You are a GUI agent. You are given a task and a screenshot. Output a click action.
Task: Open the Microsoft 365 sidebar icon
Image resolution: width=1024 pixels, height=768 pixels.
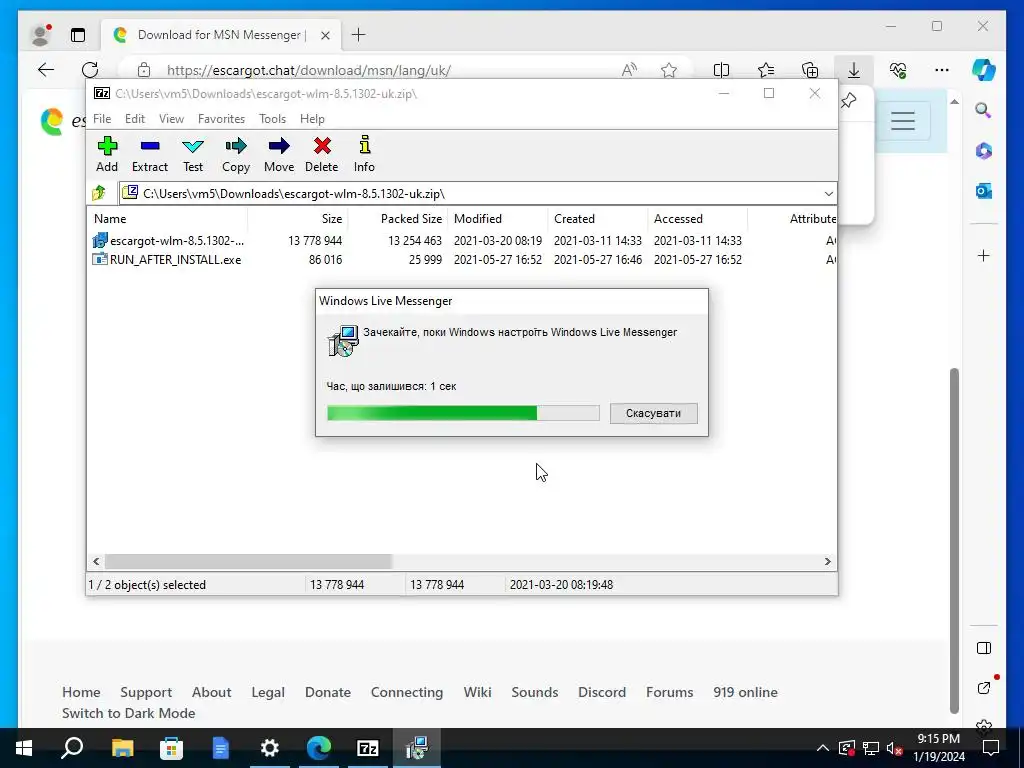[x=984, y=151]
